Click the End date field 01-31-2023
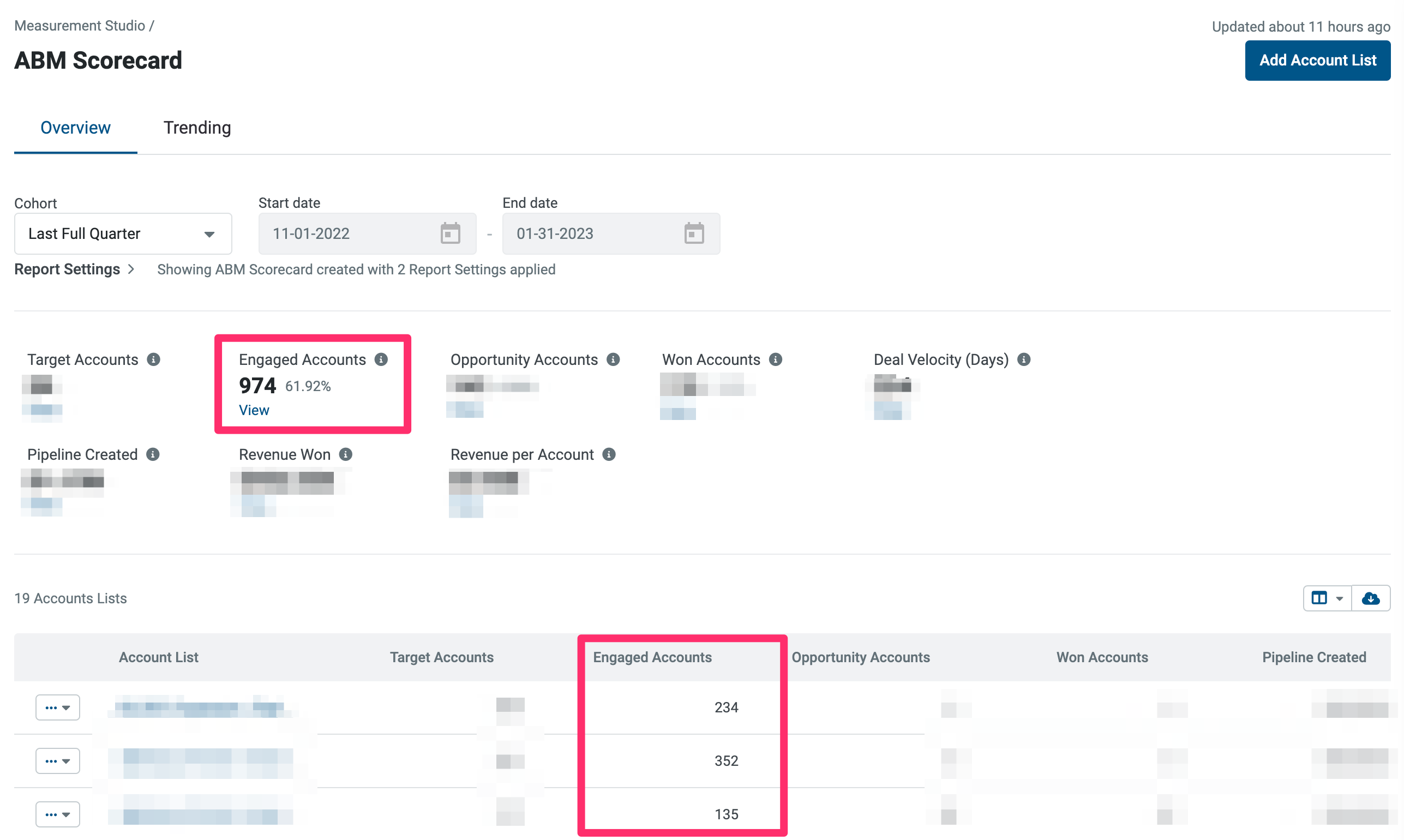 pyautogui.click(x=611, y=234)
